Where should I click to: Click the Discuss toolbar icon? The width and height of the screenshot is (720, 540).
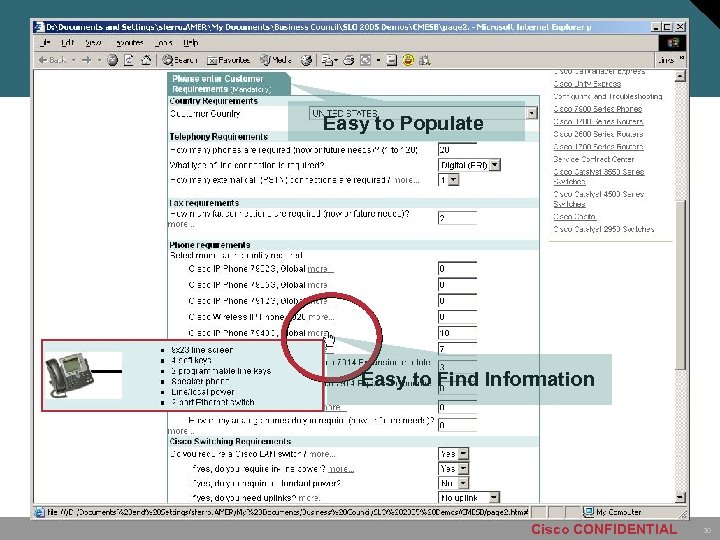tap(392, 60)
